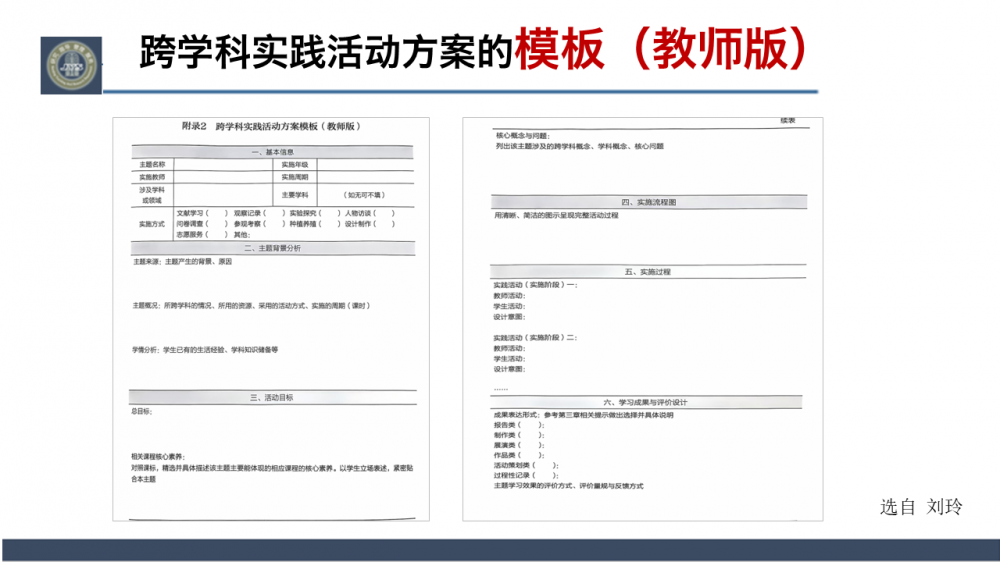Select the red 模板（教师版）title text
The image size is (1000, 562).
[661, 48]
